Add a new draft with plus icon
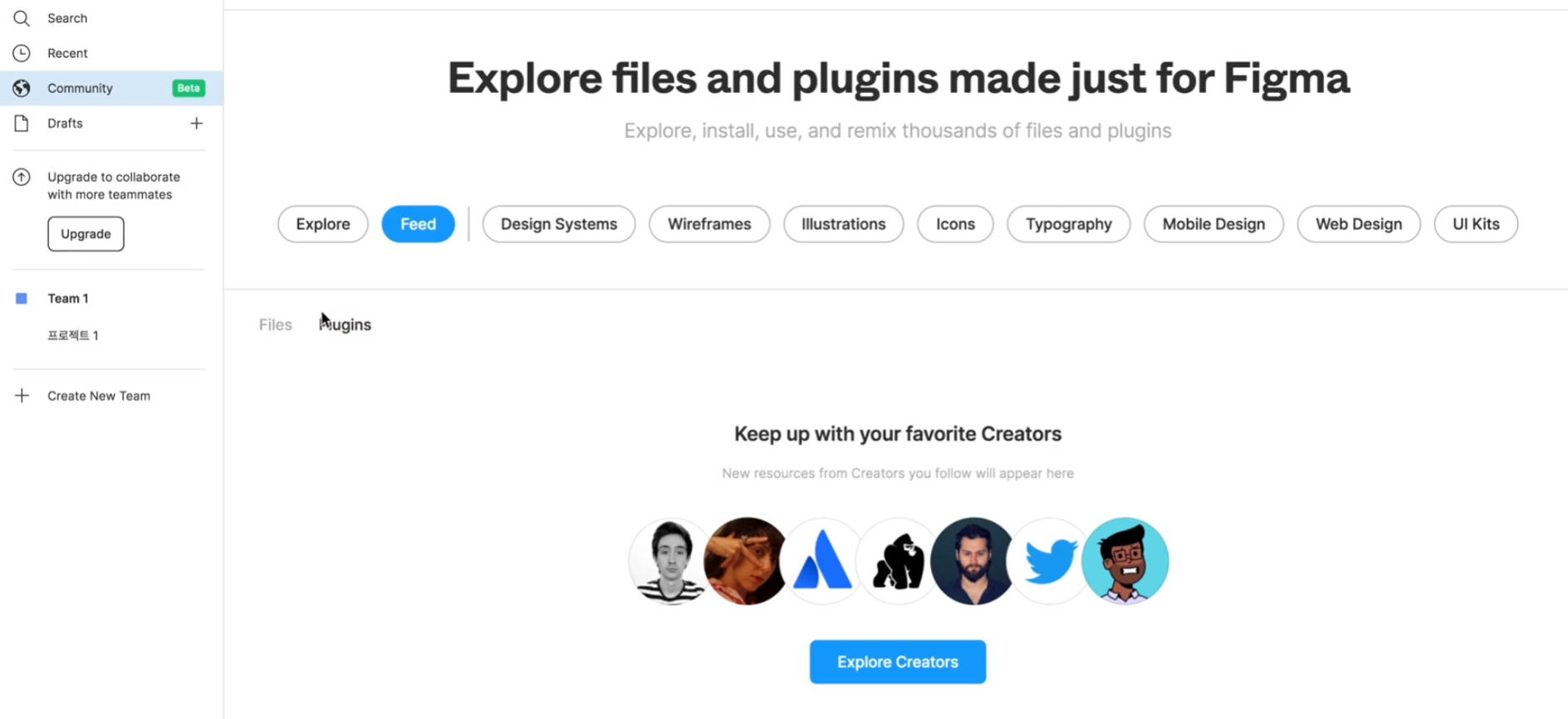Screen dimensions: 1568x719 197,123
